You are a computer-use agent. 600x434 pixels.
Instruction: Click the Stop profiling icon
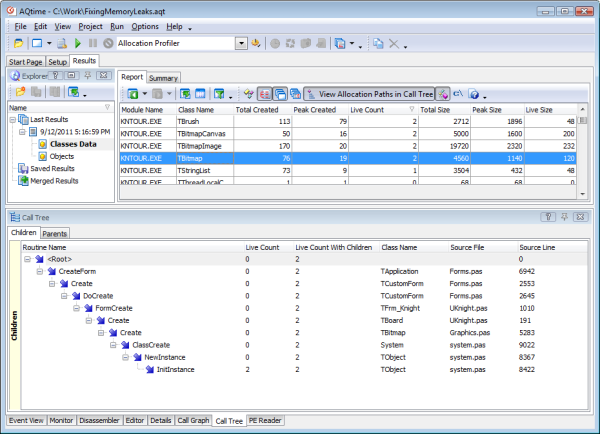tap(109, 43)
